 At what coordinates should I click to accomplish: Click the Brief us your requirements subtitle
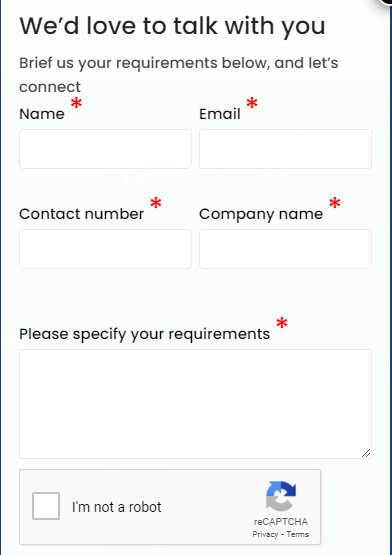point(179,75)
